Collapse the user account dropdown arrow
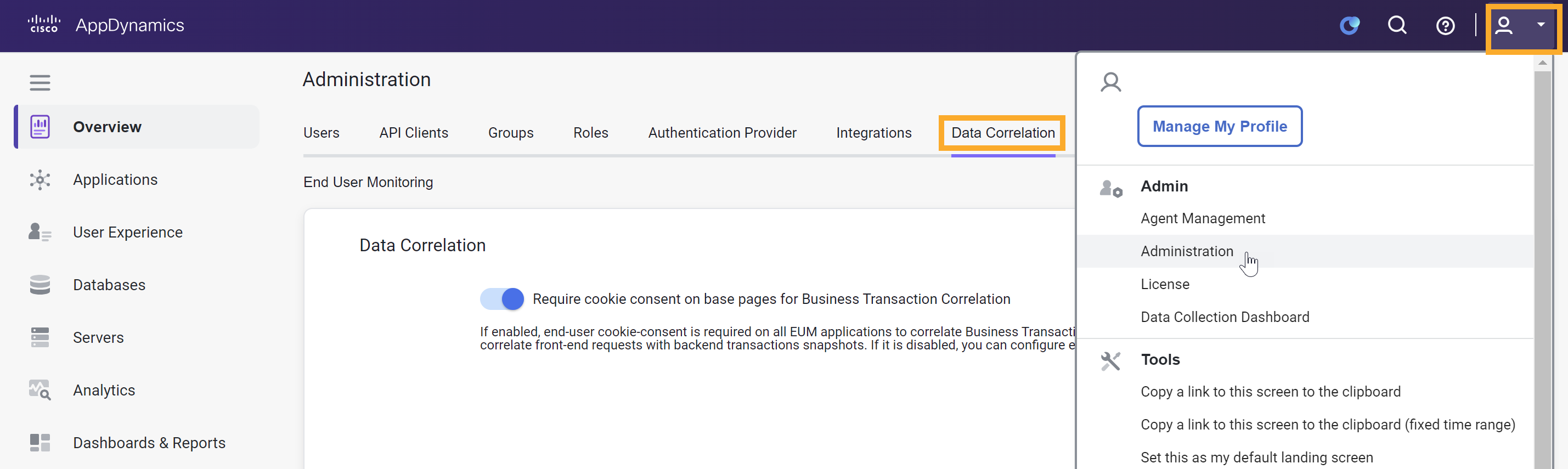 pyautogui.click(x=1541, y=25)
